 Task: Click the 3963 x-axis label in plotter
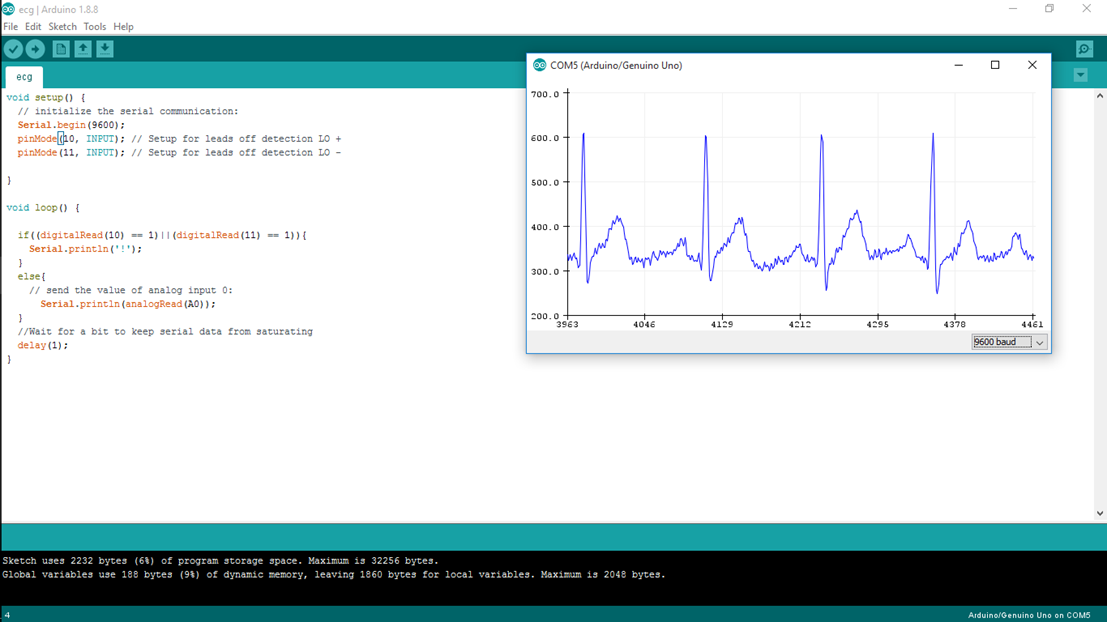tap(567, 324)
